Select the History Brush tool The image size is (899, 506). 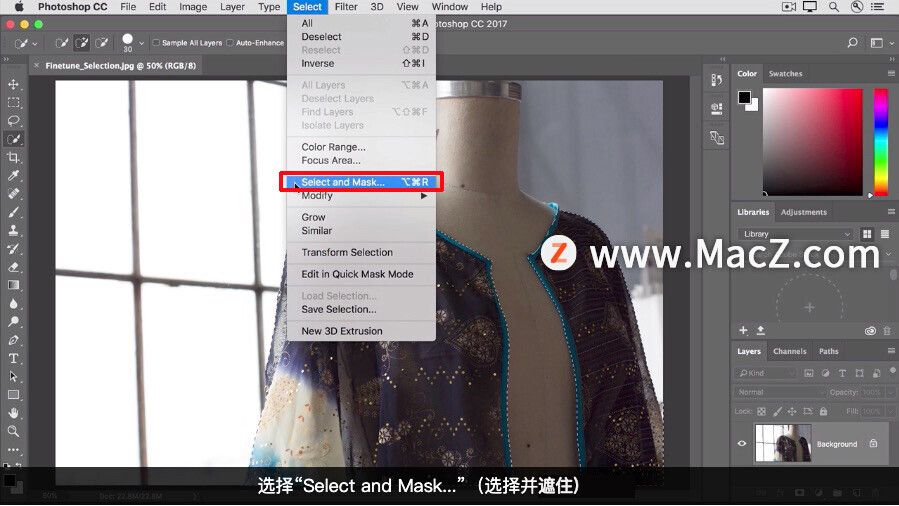[13, 249]
